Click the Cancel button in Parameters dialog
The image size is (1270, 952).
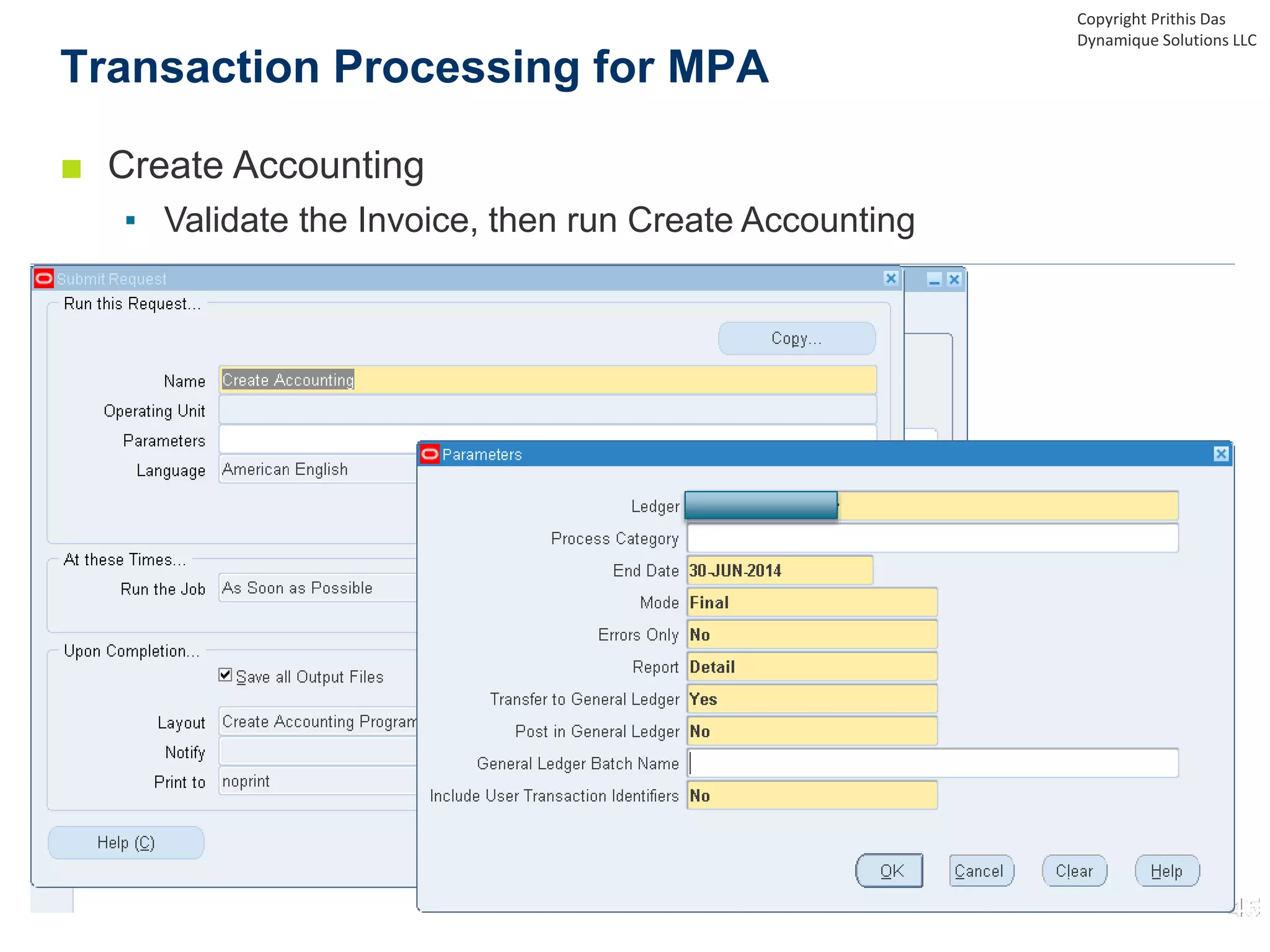pyautogui.click(x=981, y=871)
